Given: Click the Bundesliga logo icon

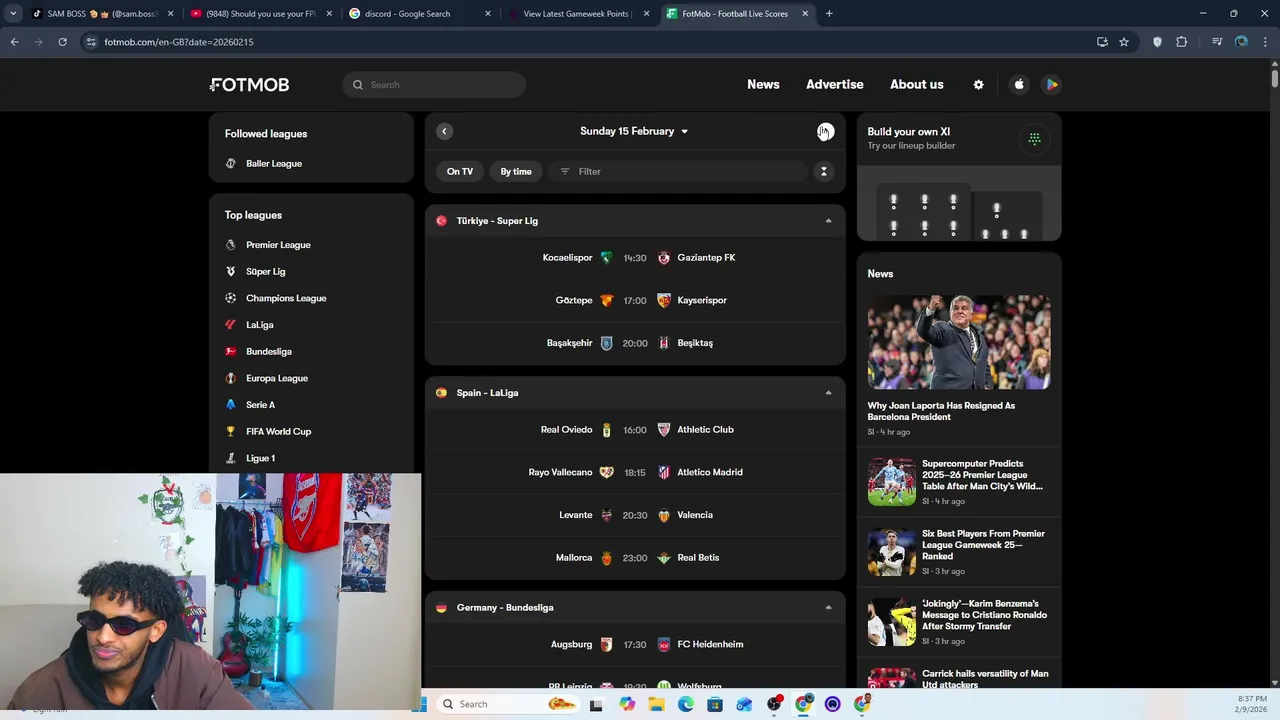Looking at the screenshot, I should click(231, 351).
